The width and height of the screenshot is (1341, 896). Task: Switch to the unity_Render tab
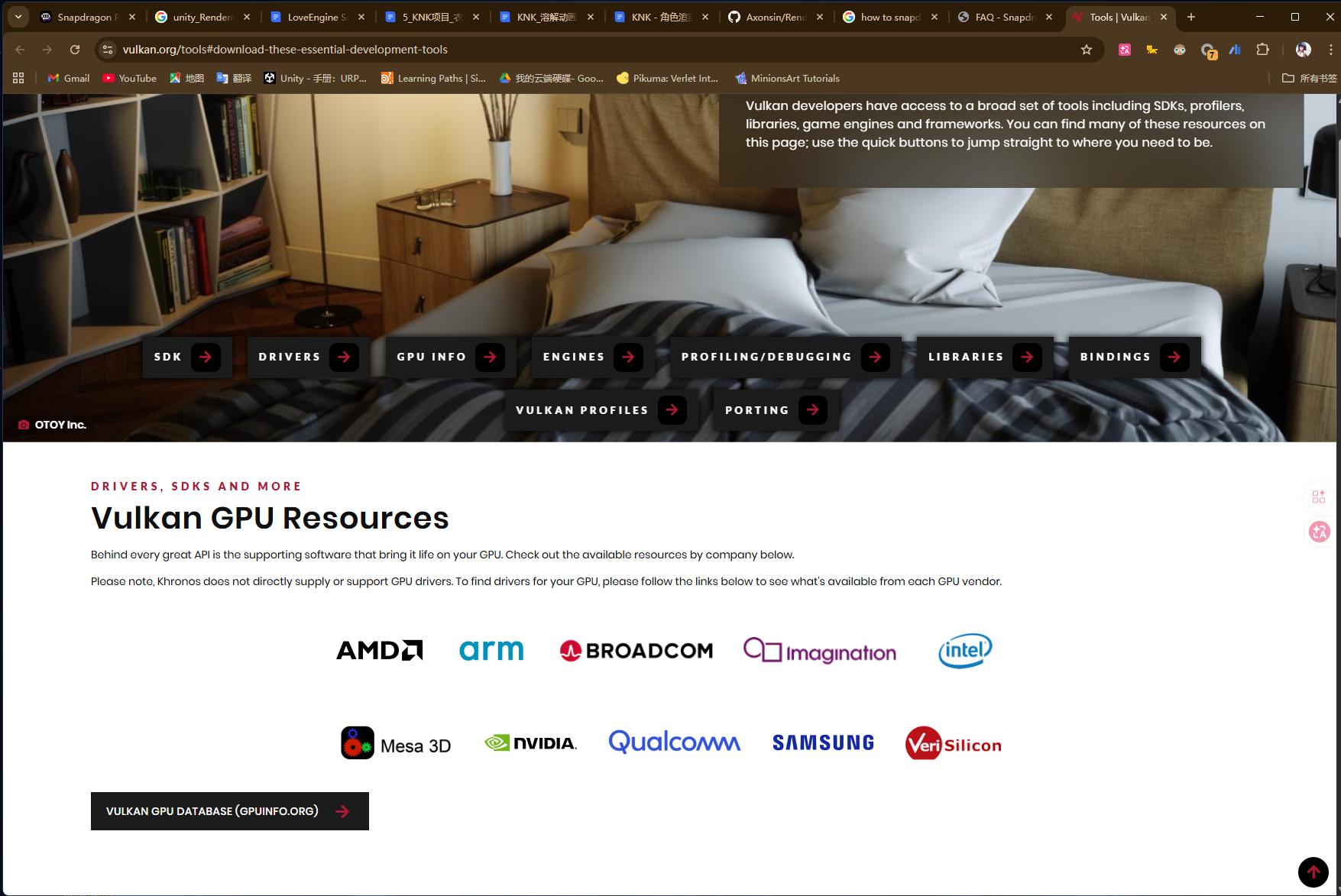(202, 17)
